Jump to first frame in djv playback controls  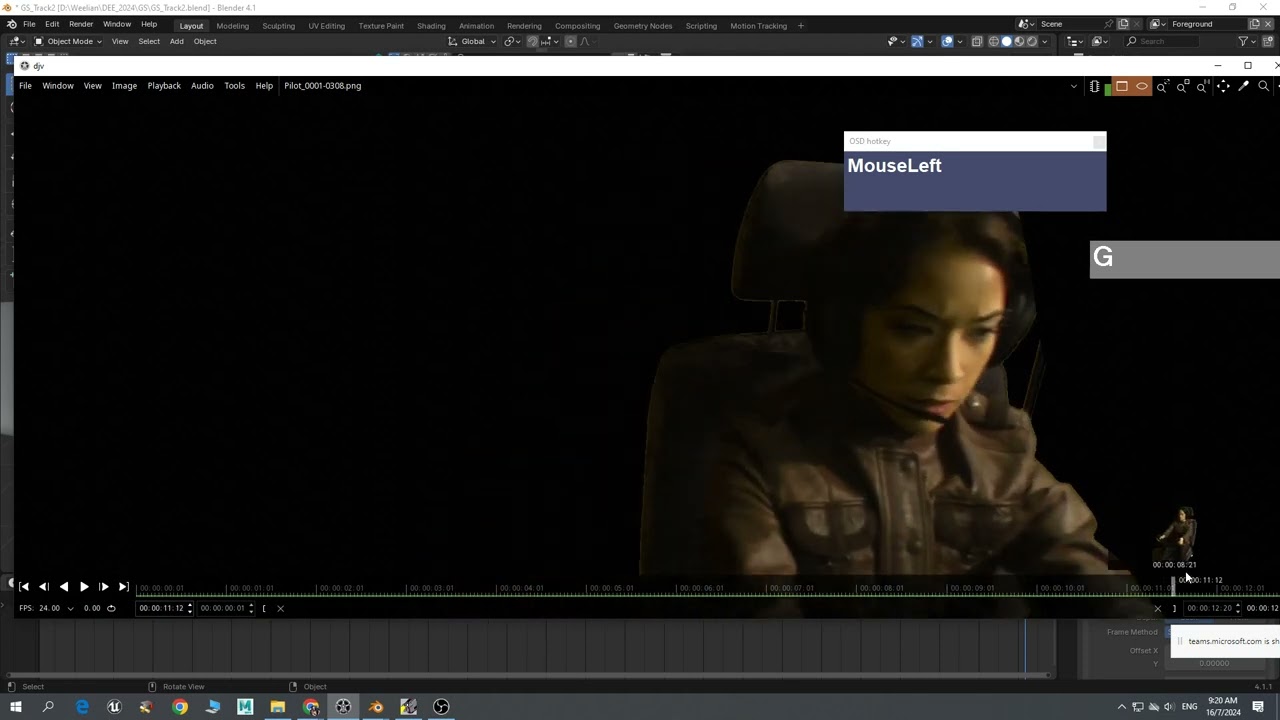click(24, 587)
